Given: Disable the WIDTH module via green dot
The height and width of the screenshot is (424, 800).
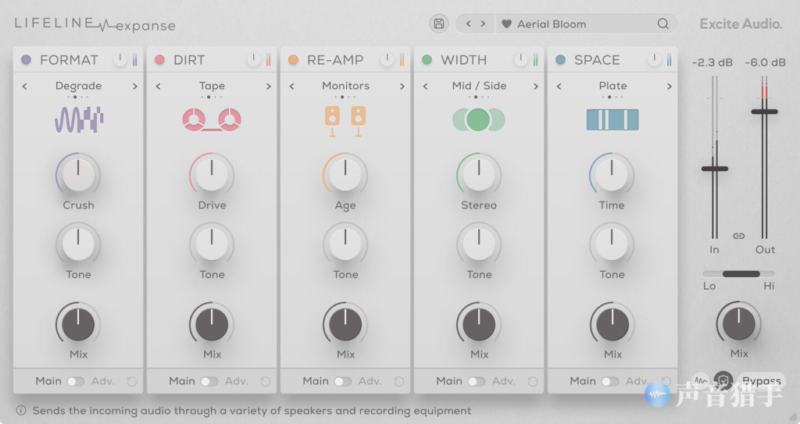Looking at the screenshot, I should point(427,60).
